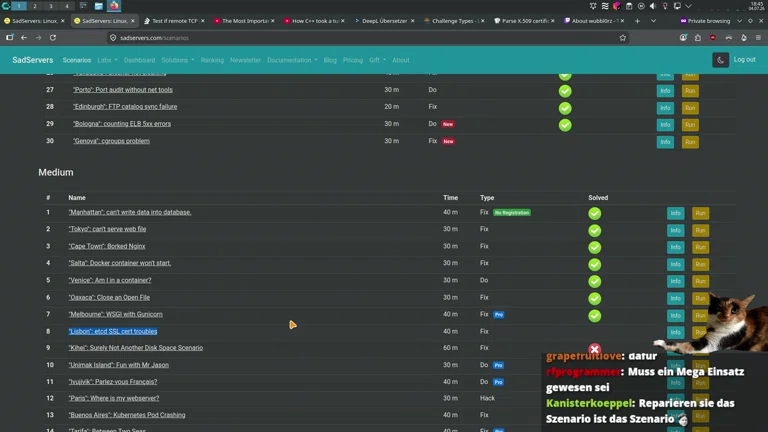The image size is (768, 432).
Task: Click Info for the Tokyo scenario
Action: [x=675, y=230]
